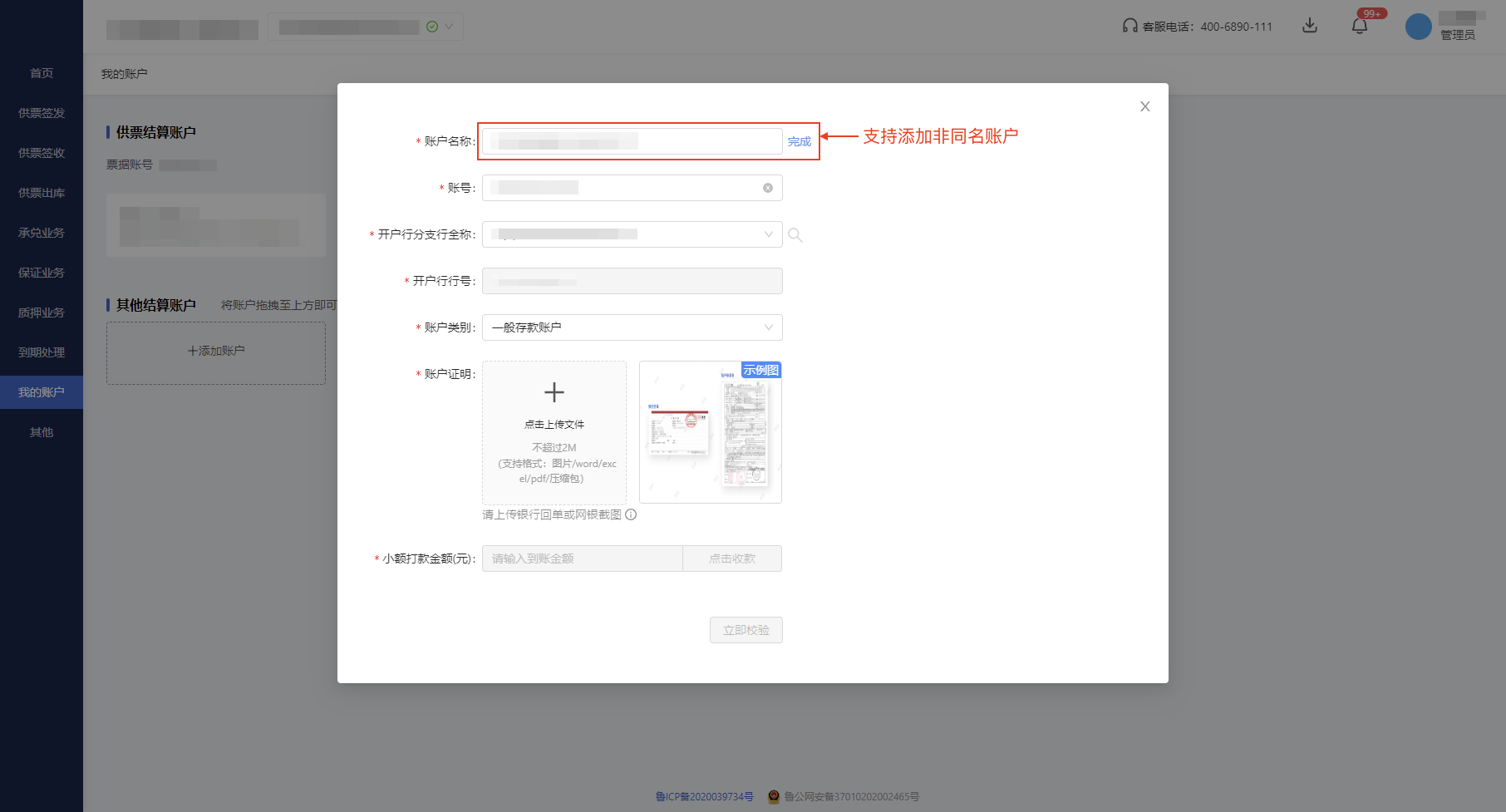Click the 立即校验 verification button
The width and height of the screenshot is (1506, 812).
[746, 630]
